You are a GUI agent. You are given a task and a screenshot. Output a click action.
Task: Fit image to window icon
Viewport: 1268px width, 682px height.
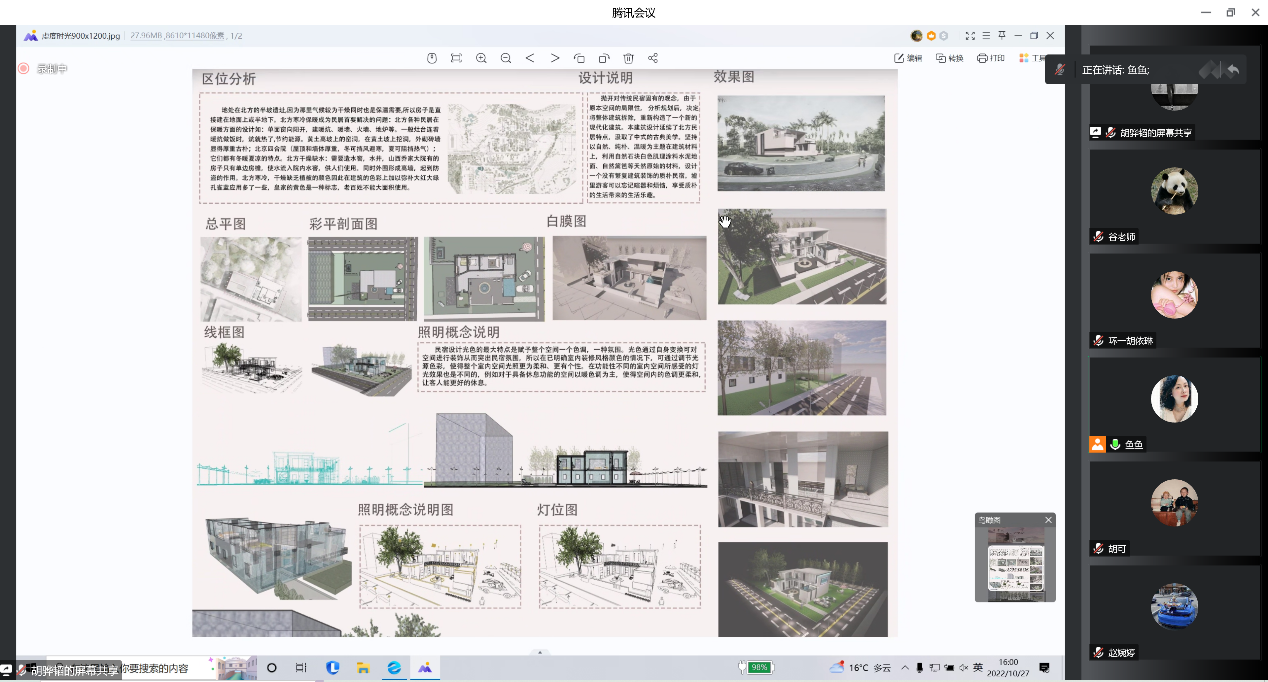tap(456, 58)
